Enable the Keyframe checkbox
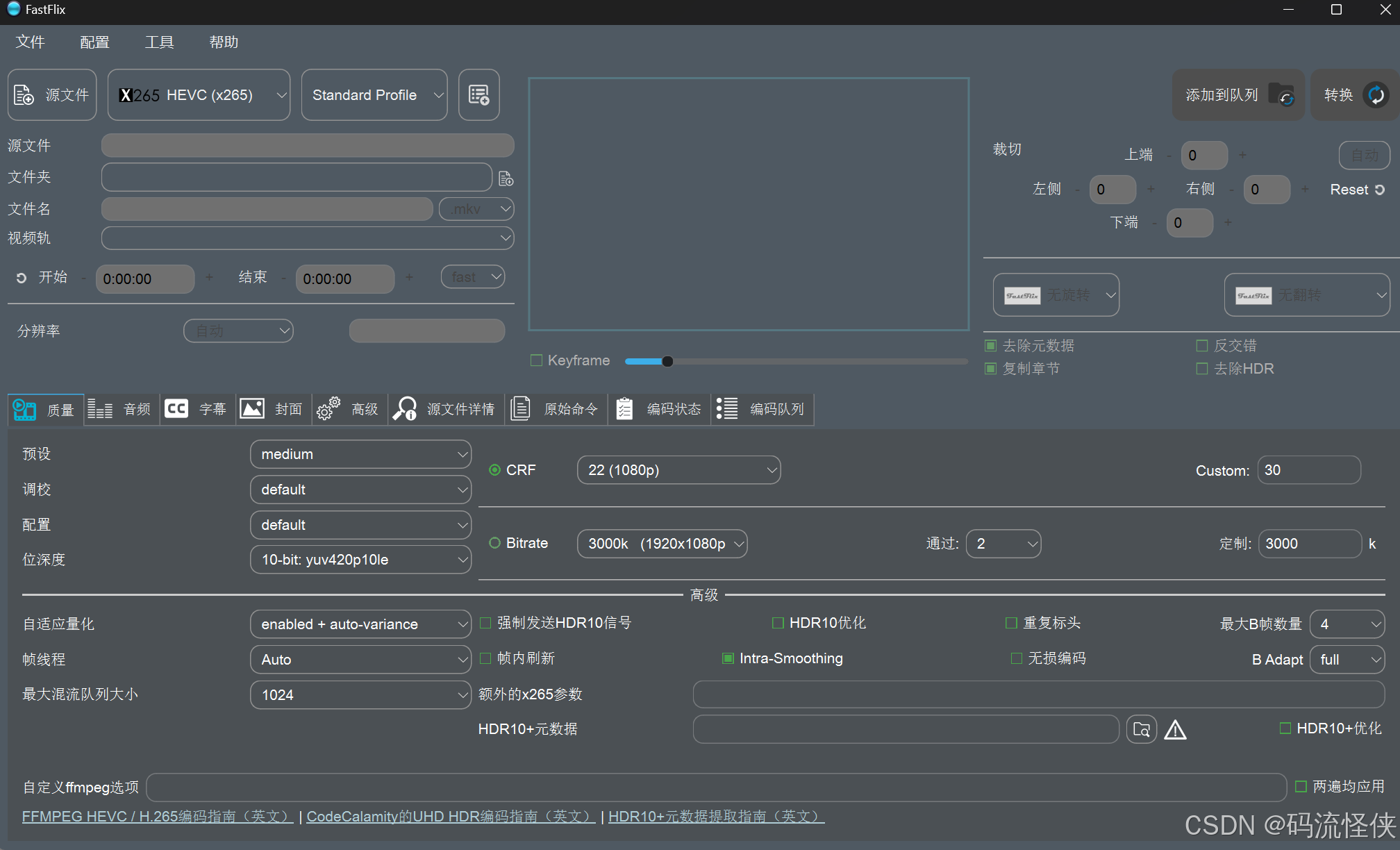 point(536,360)
